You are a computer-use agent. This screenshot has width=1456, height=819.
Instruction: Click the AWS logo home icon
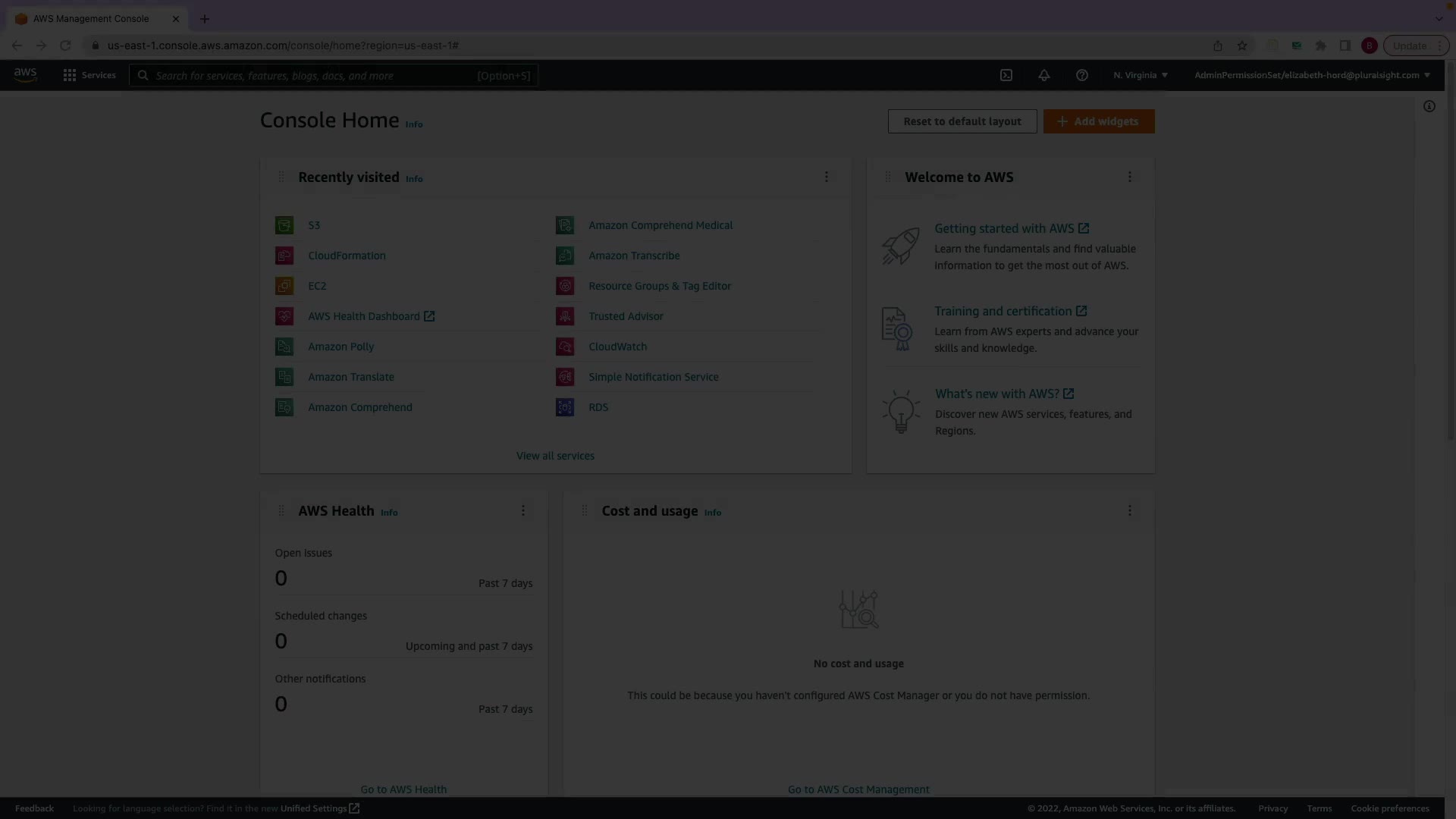point(25,75)
